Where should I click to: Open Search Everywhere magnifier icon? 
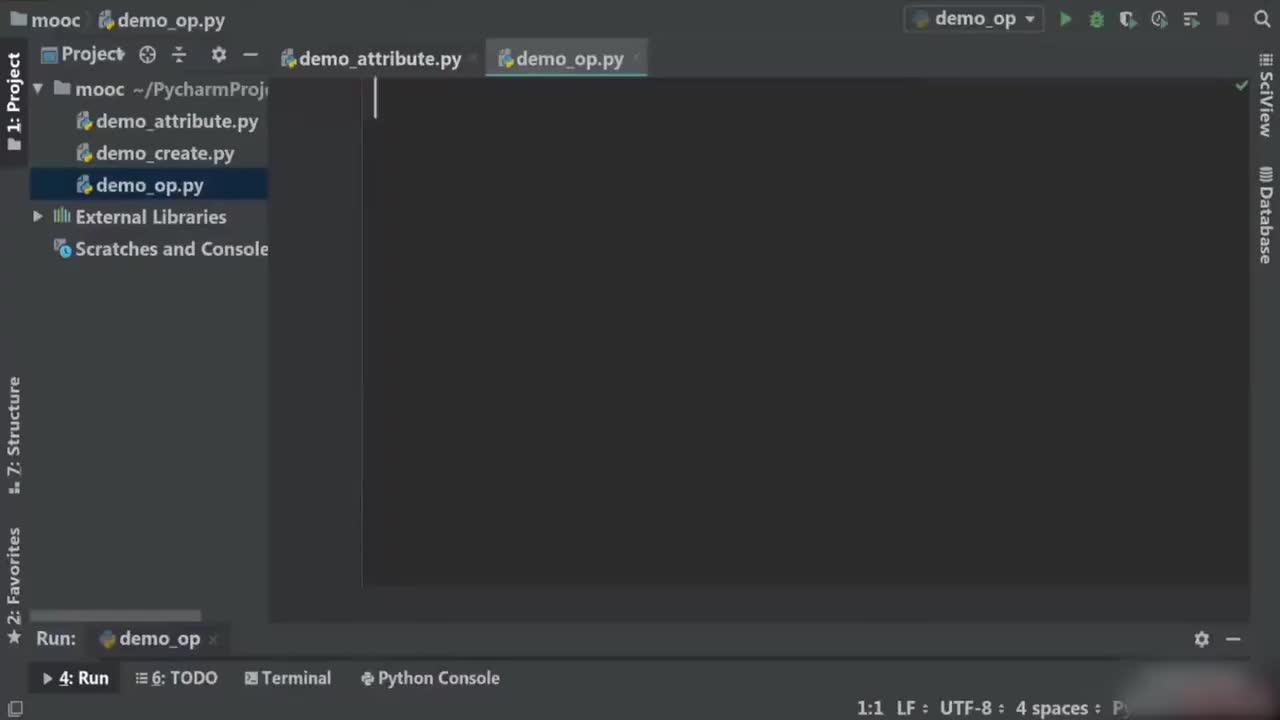pyautogui.click(x=1262, y=19)
